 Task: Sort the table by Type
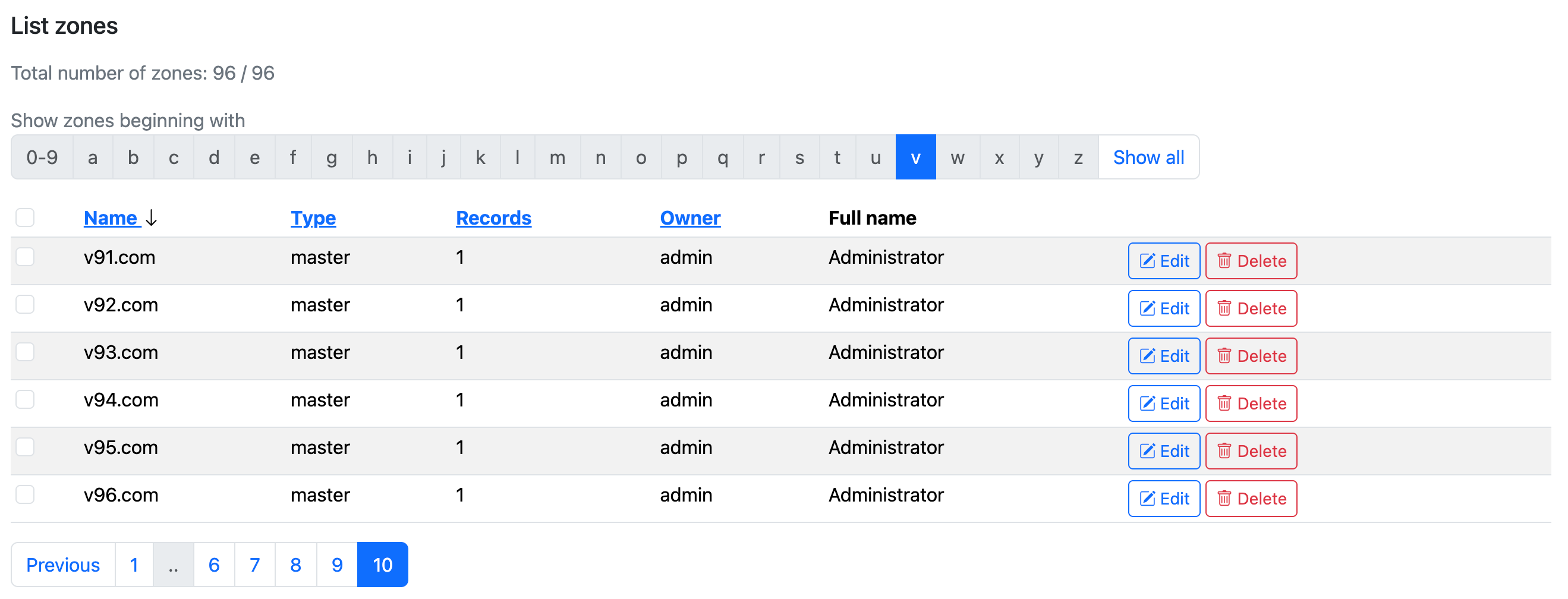point(313,218)
